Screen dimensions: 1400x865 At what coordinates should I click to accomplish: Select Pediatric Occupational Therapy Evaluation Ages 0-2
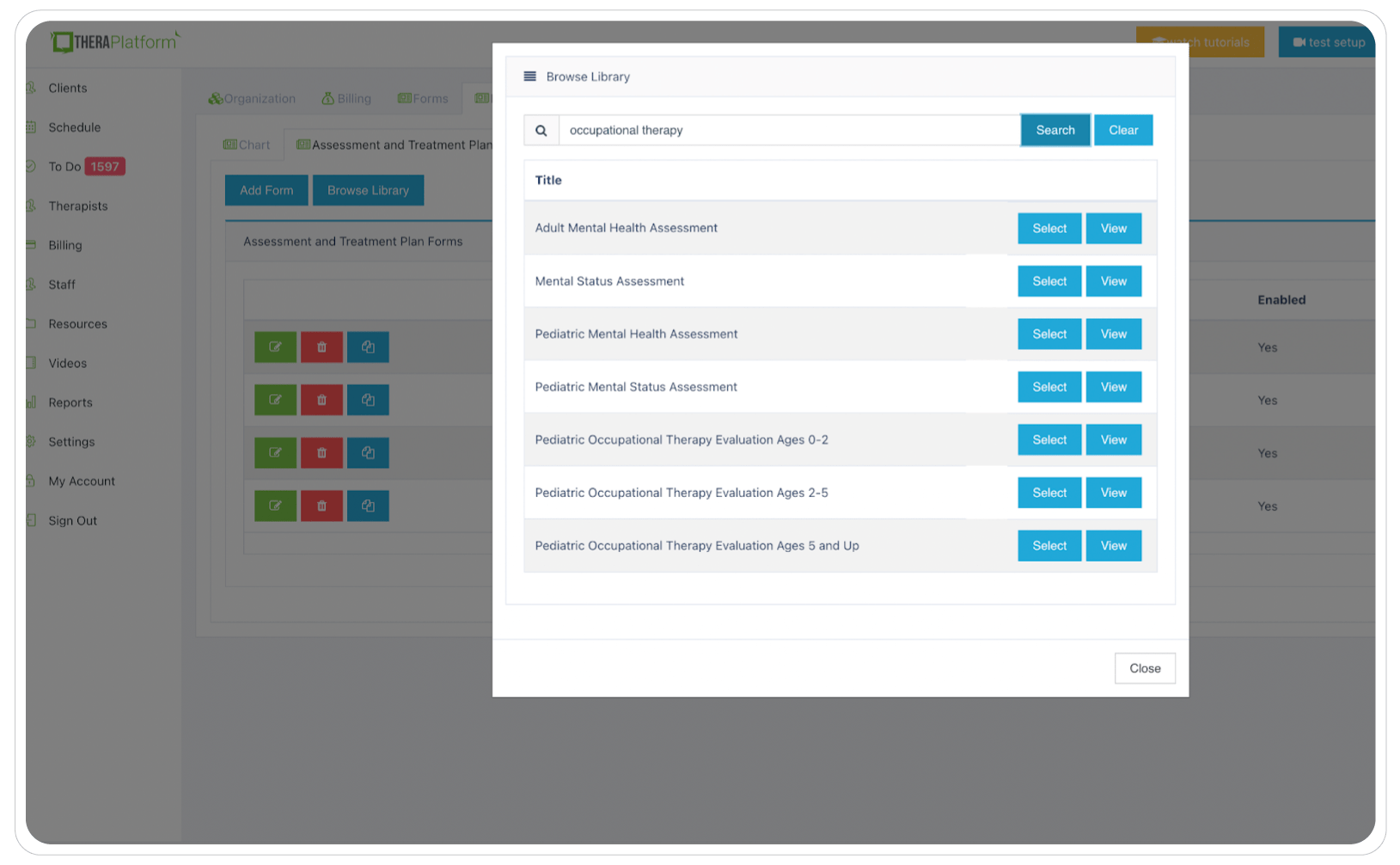(1049, 440)
